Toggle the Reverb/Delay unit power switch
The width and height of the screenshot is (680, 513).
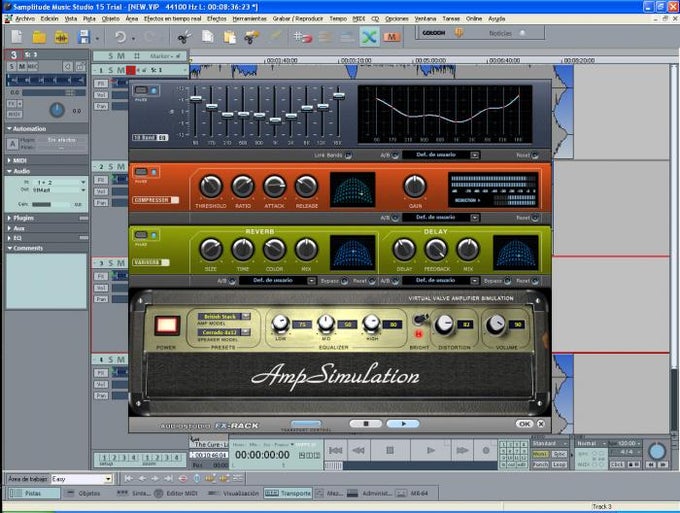pyautogui.click(x=141, y=235)
